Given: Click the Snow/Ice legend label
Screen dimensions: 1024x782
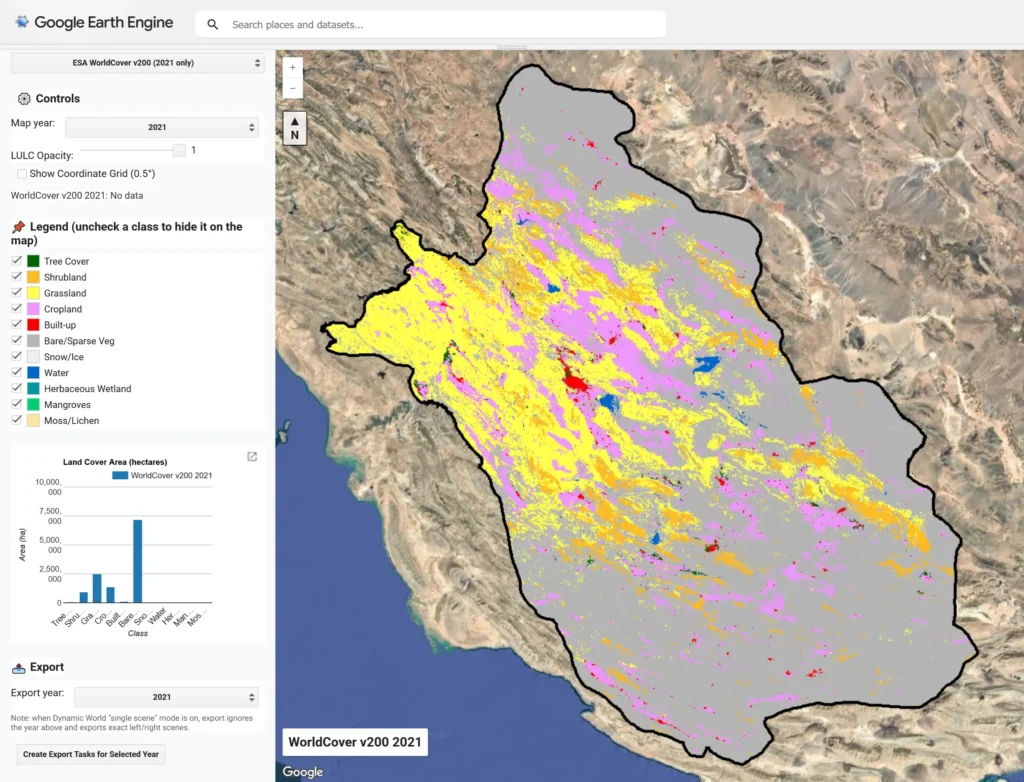Looking at the screenshot, I should [x=64, y=357].
